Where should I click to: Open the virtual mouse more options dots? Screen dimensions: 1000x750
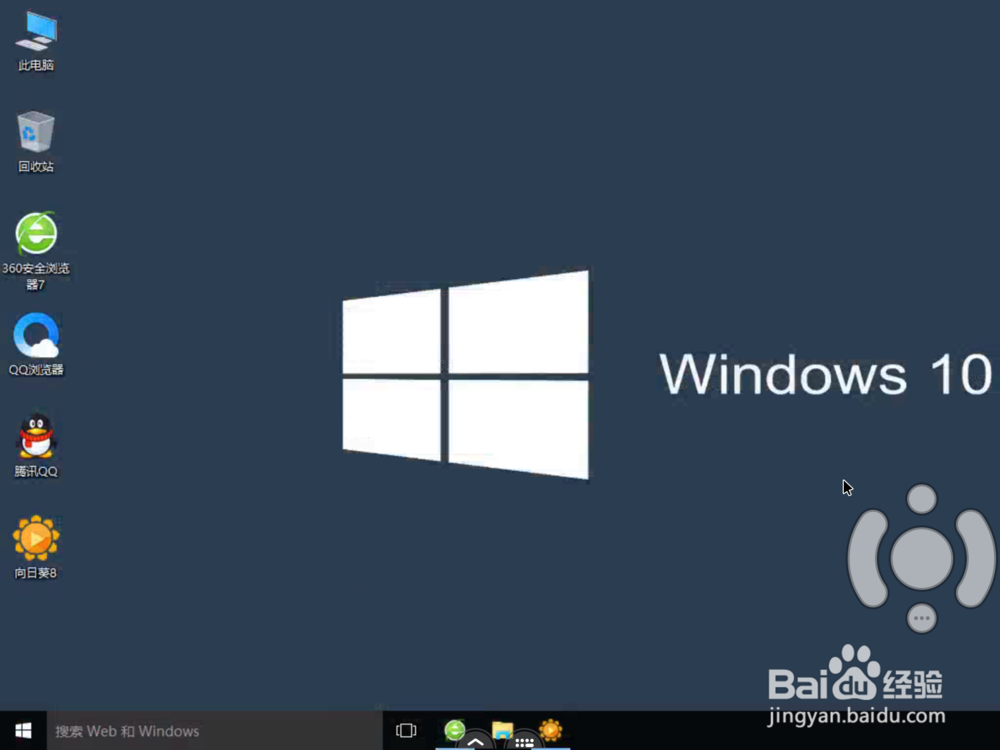[x=922, y=618]
